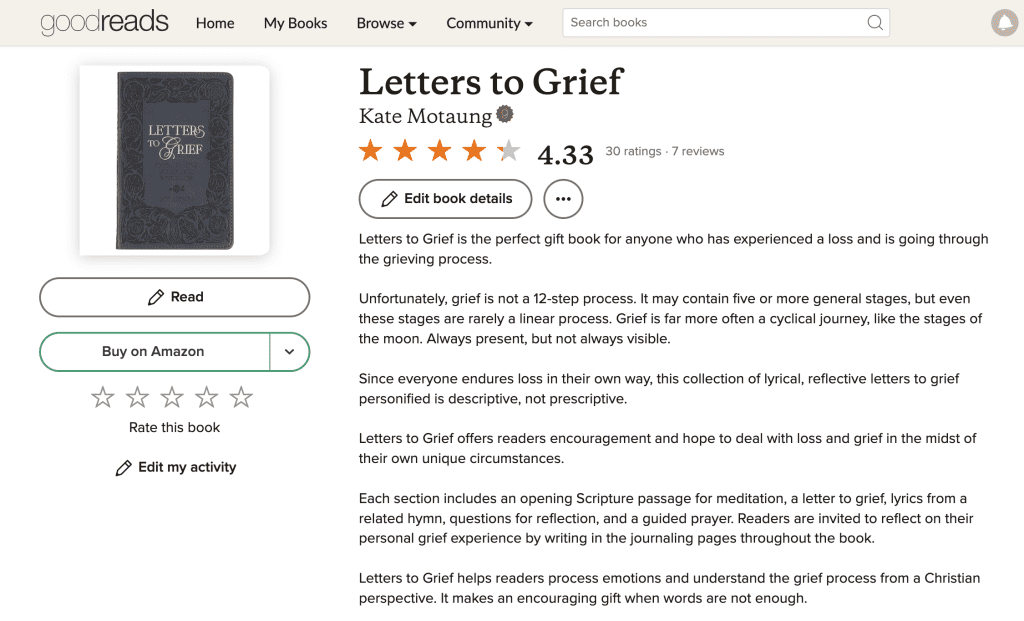Expand the Community dropdown
Viewport: 1024px width, 621px height.
[x=489, y=23]
